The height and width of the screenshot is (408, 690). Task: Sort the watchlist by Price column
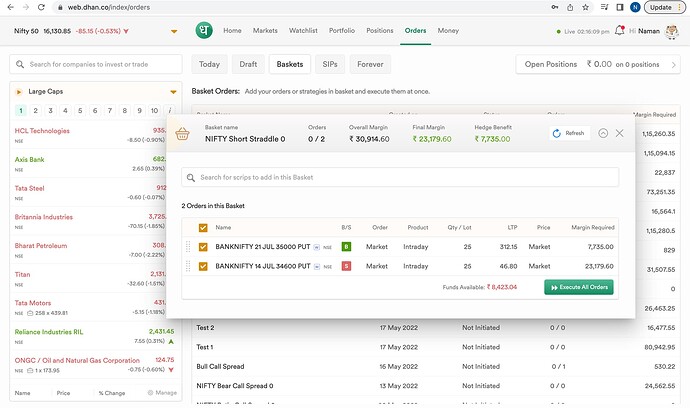63,393
